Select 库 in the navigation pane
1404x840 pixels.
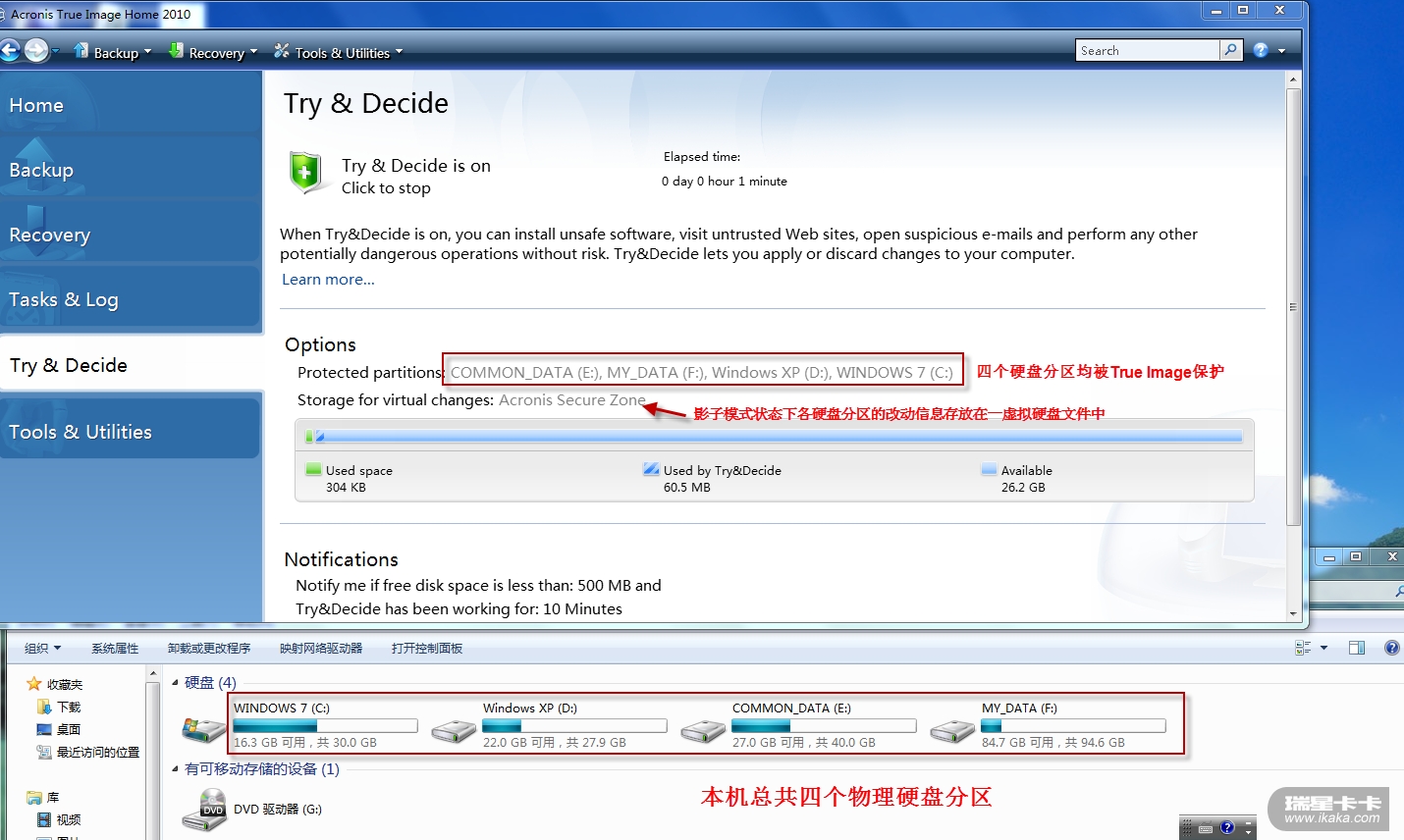43,797
